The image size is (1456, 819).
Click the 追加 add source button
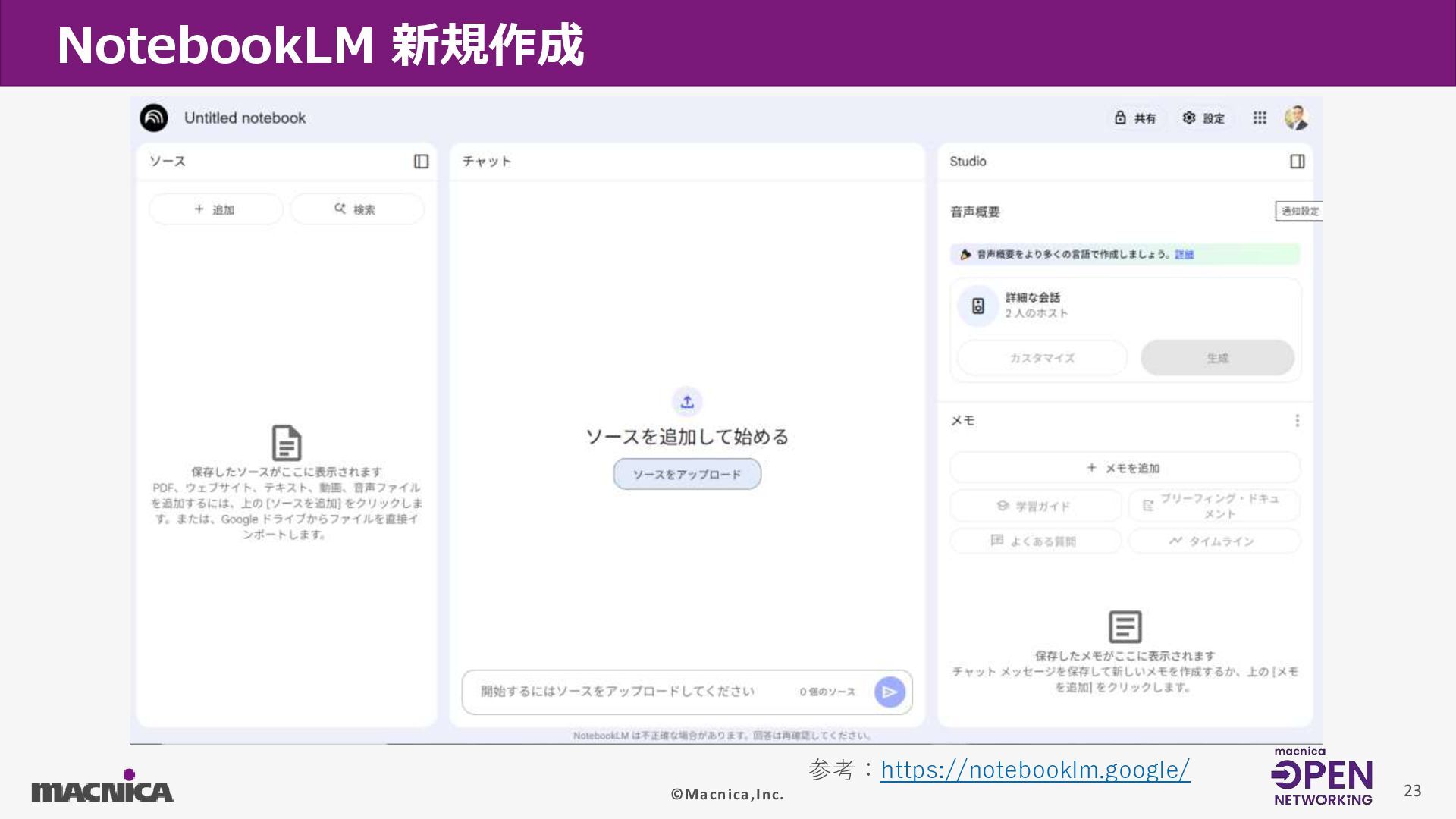pyautogui.click(x=215, y=209)
